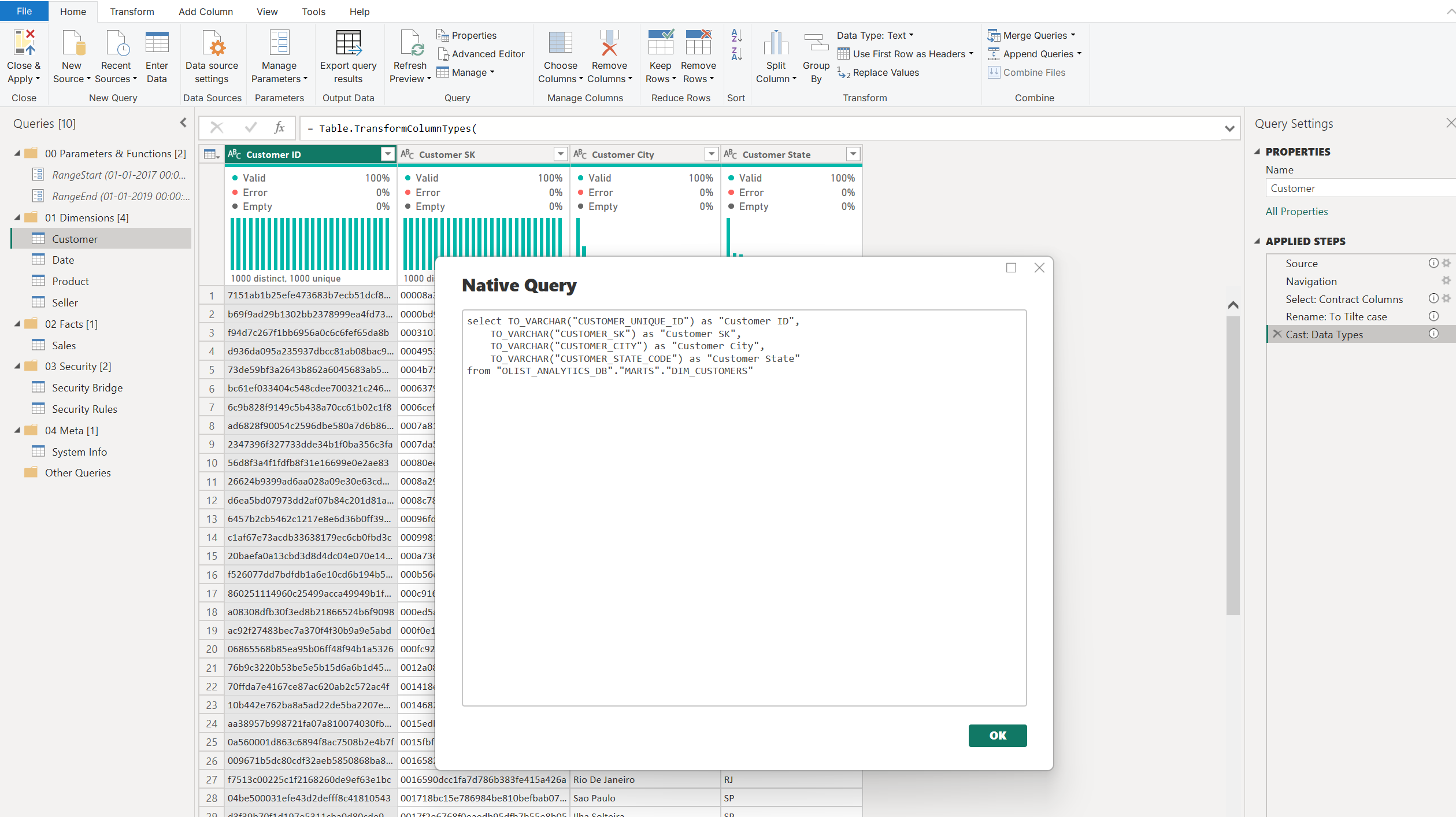Delete the Cast: Data Types step
The image size is (1456, 817).
tap(1277, 334)
